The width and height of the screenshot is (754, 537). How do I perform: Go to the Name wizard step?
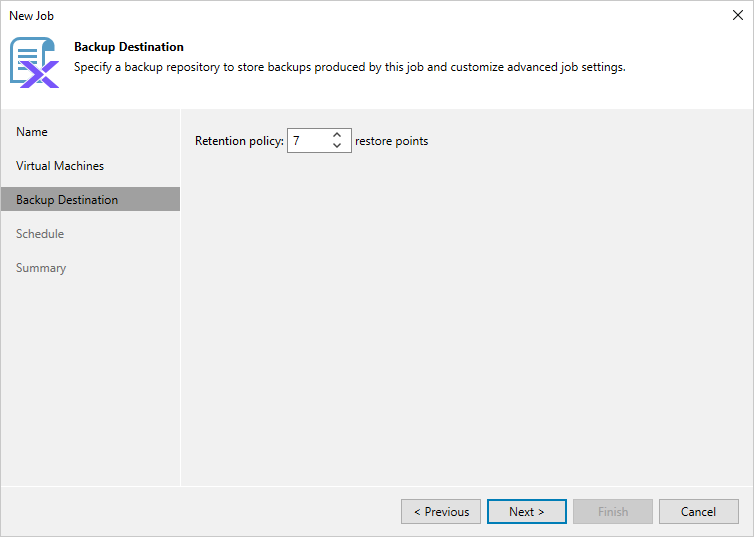32,132
